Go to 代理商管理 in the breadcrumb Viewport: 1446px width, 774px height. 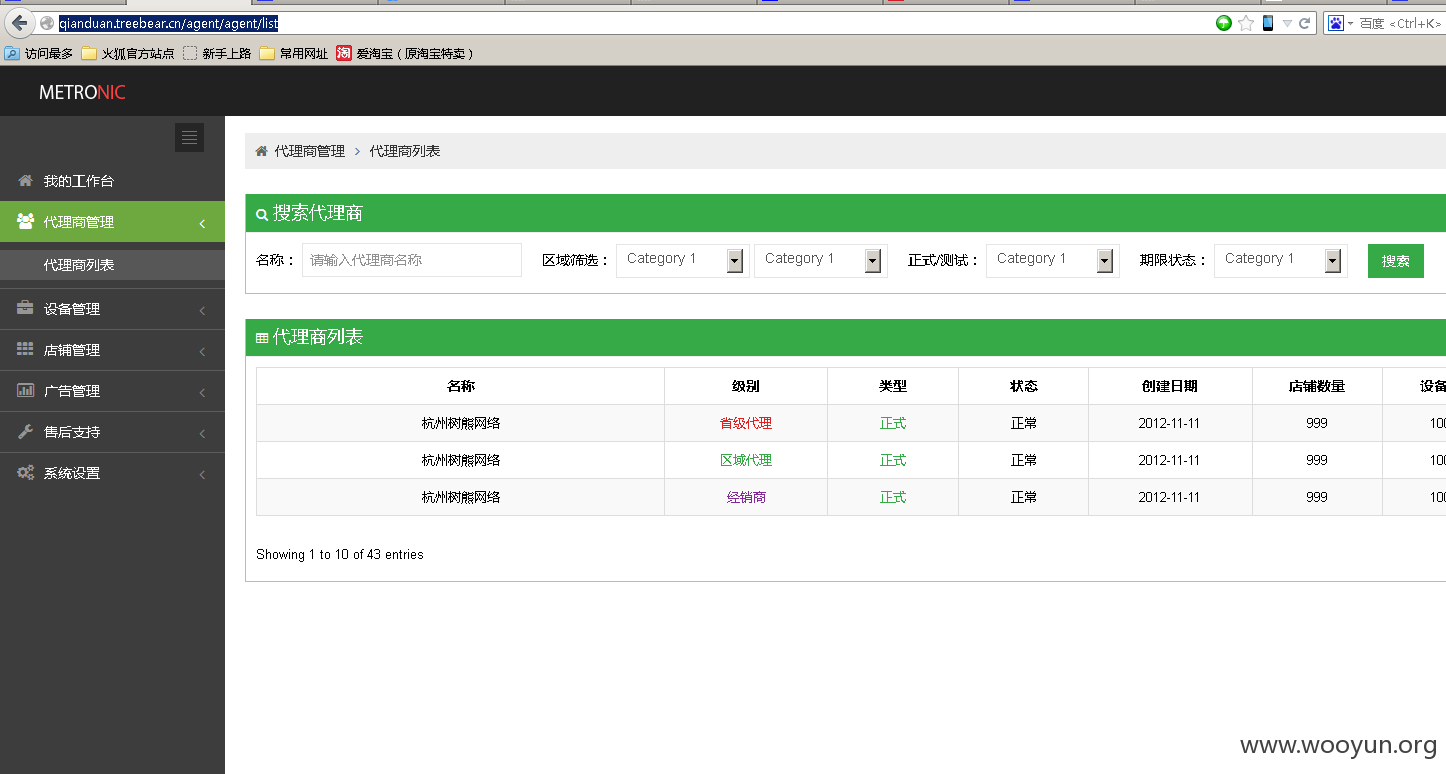click(310, 151)
